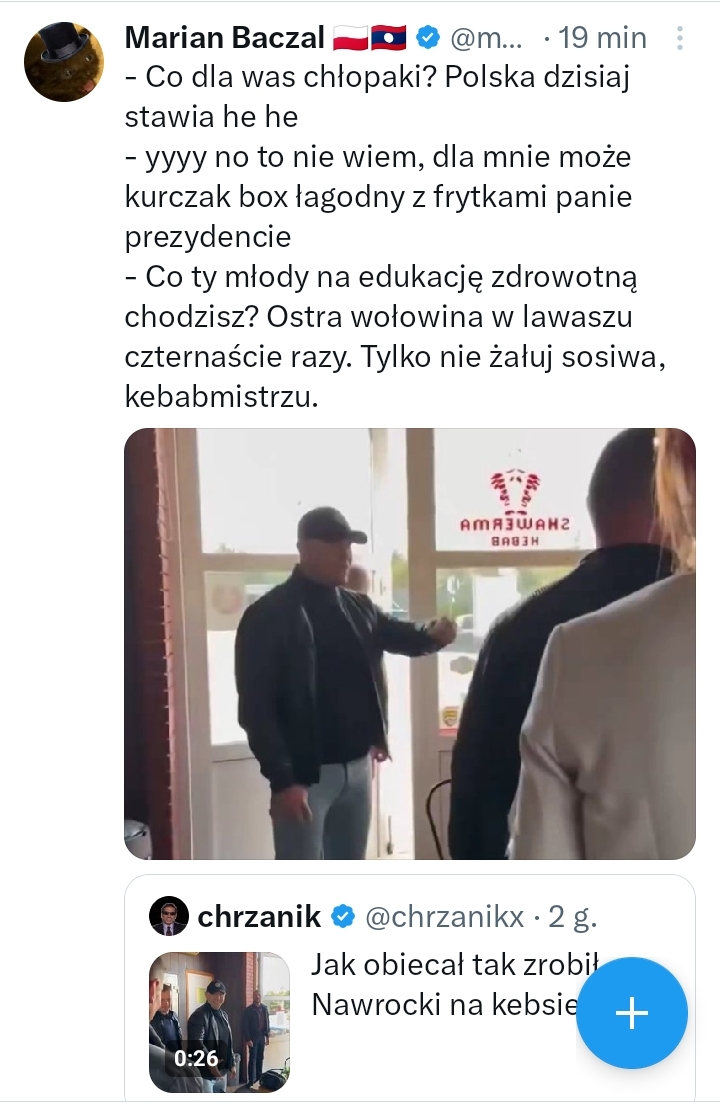This screenshot has height=1115, width=720.
Task: Open the kebab shop video in the tweet
Action: (x=409, y=644)
